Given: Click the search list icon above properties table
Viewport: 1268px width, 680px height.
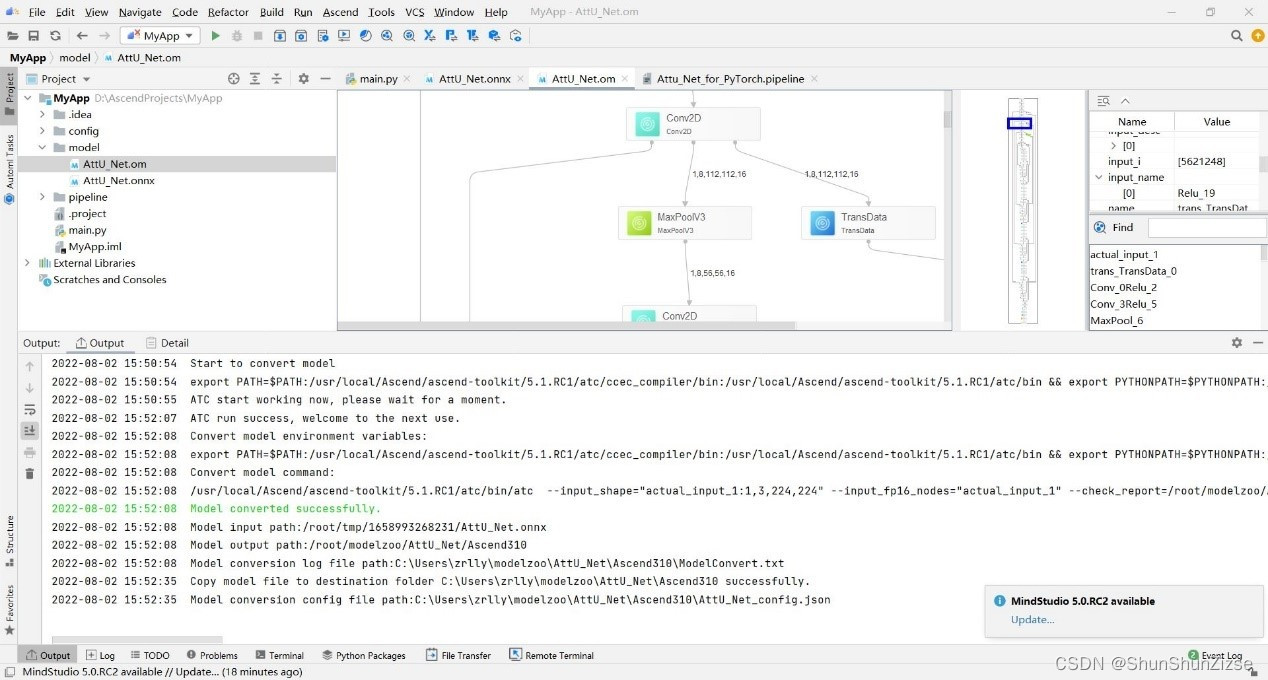Looking at the screenshot, I should click(x=1103, y=101).
